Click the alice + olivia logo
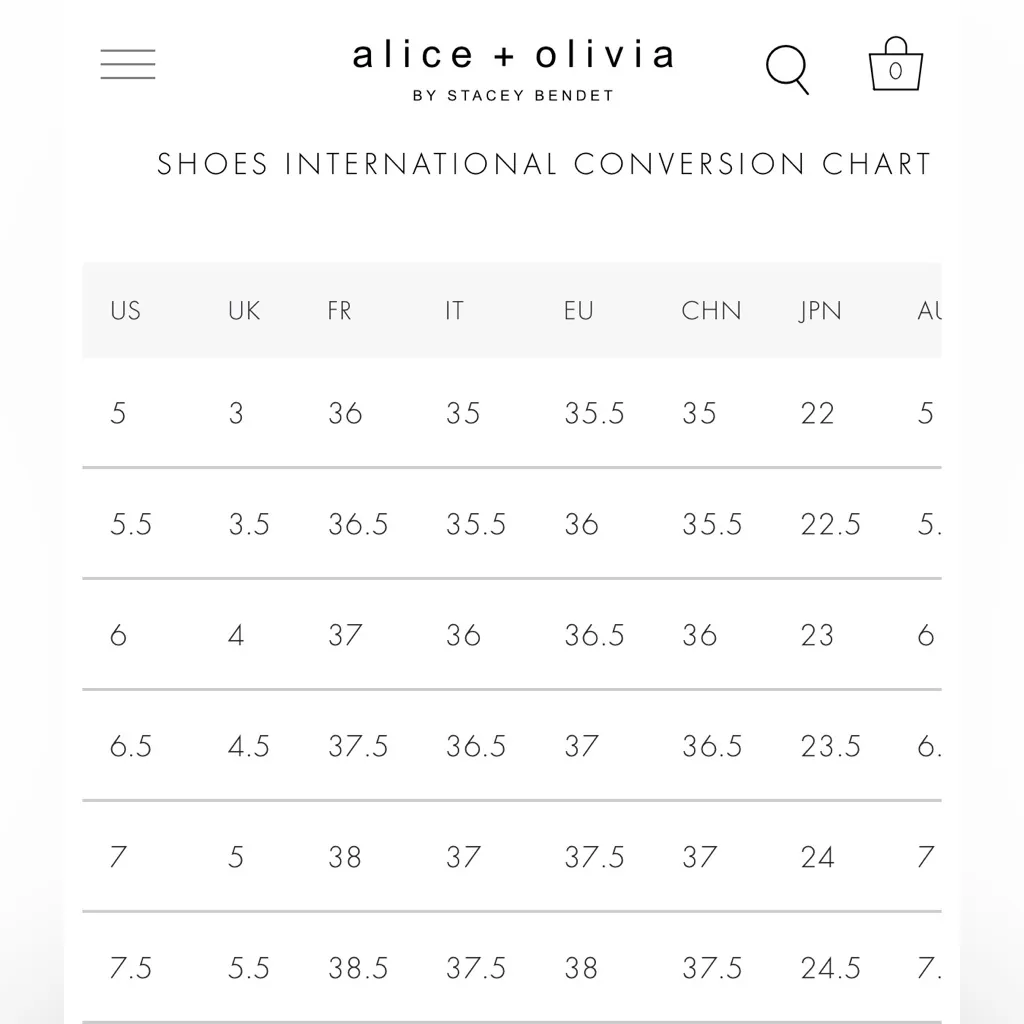This screenshot has width=1024, height=1024. point(513,55)
